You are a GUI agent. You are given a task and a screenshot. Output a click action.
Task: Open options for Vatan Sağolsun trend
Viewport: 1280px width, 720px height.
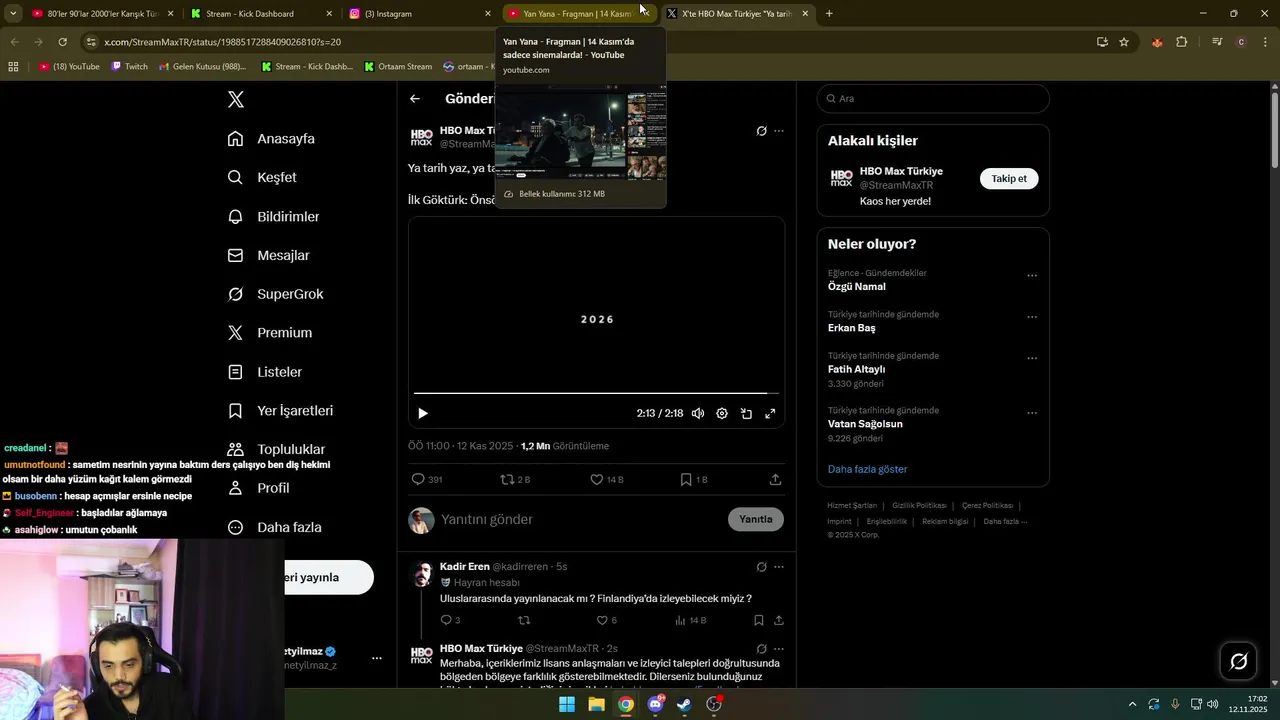(1032, 413)
